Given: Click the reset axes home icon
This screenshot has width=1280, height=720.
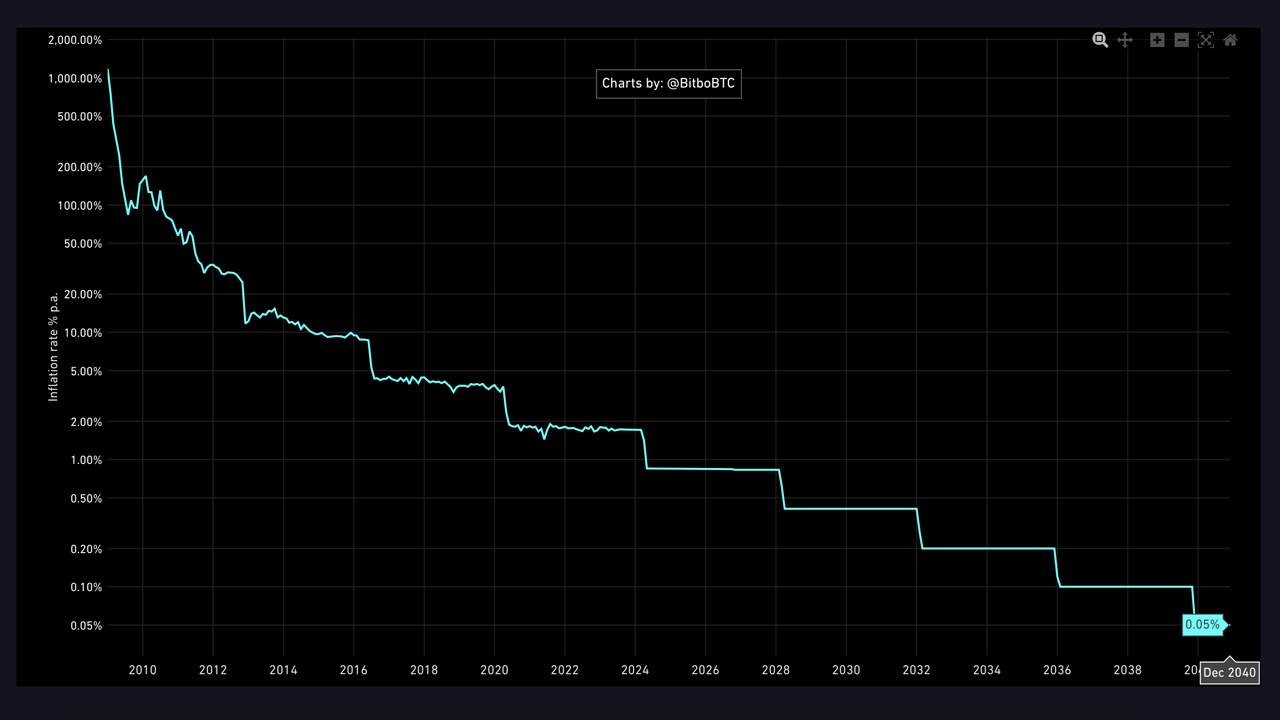Looking at the screenshot, I should [x=1230, y=40].
